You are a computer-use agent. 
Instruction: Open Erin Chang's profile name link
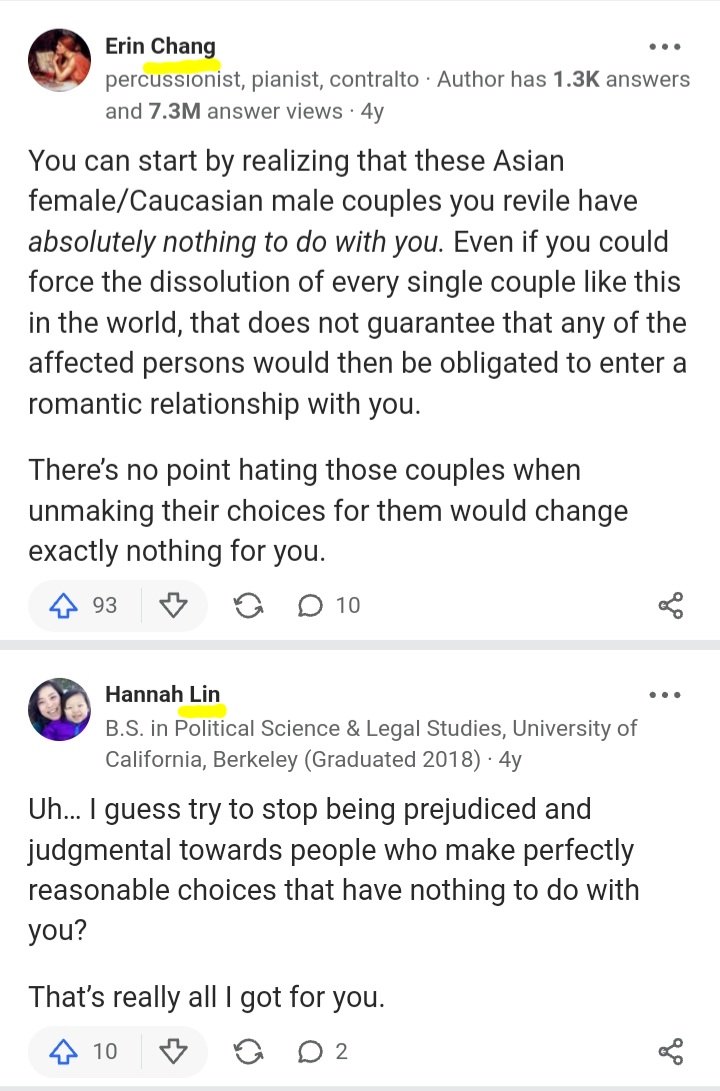(160, 46)
